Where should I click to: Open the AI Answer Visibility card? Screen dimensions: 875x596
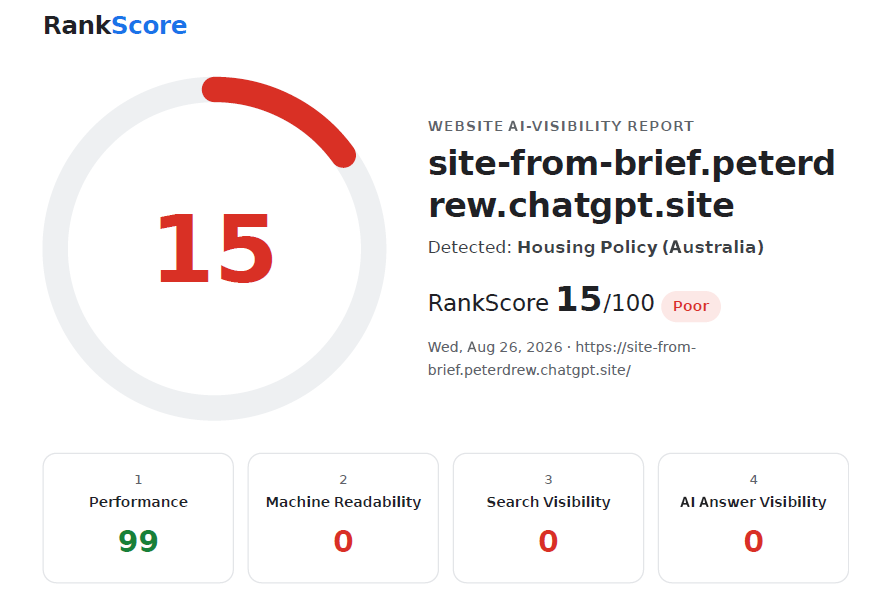click(753, 518)
